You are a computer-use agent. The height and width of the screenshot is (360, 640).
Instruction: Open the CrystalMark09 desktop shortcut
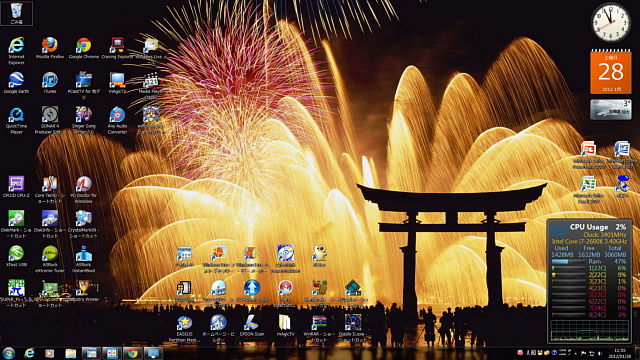(x=83, y=224)
